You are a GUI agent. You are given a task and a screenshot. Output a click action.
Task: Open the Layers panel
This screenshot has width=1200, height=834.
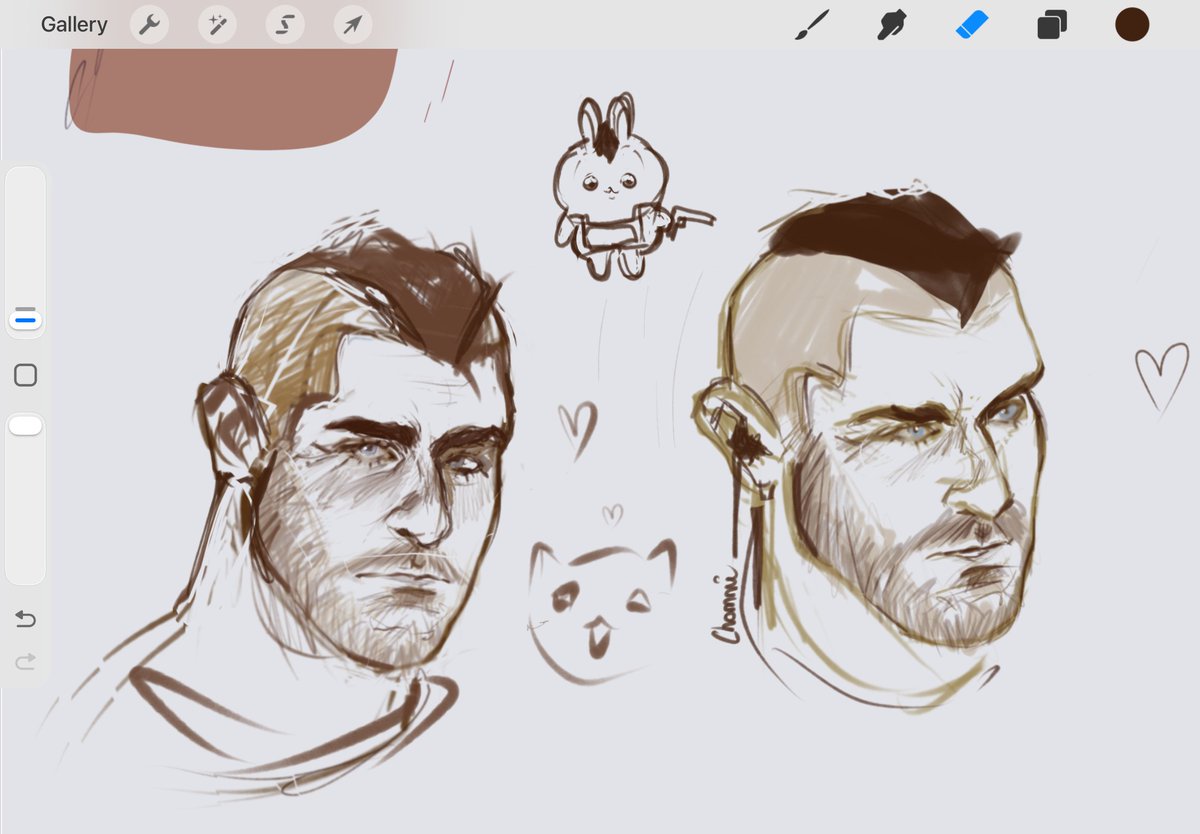coord(1052,25)
